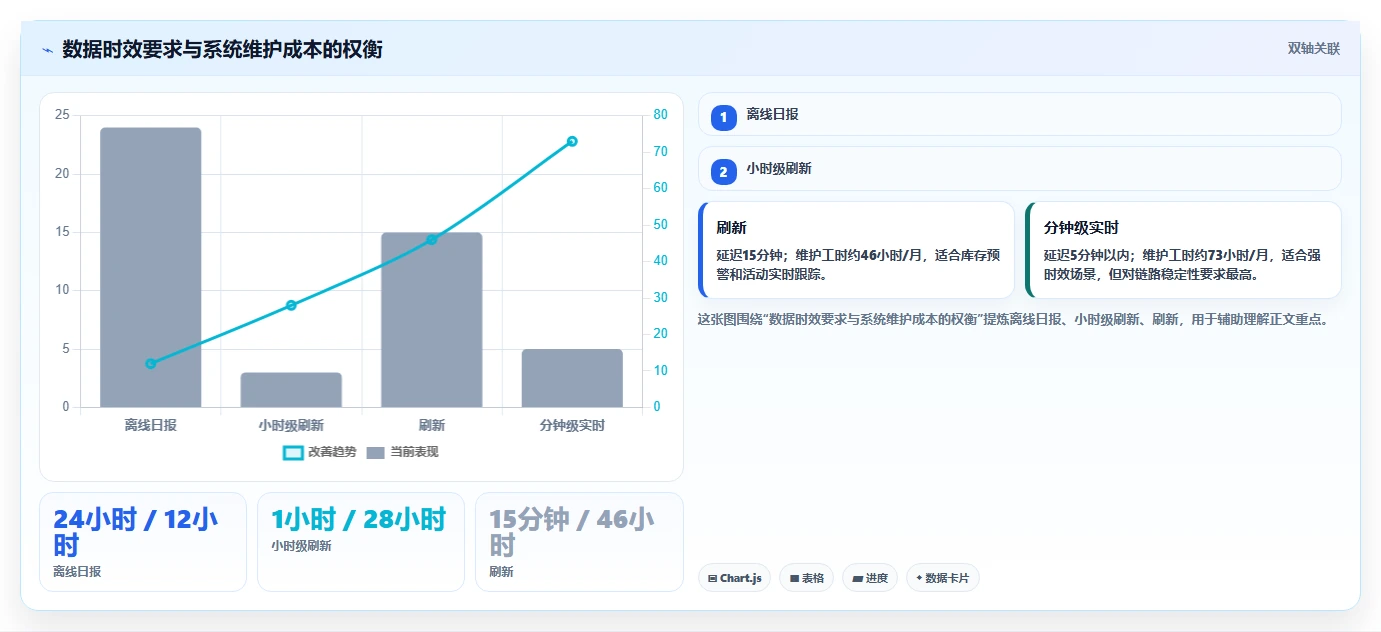This screenshot has width=1381, height=632.
Task: Click the Chart.js tag chip
Action: click(x=734, y=578)
